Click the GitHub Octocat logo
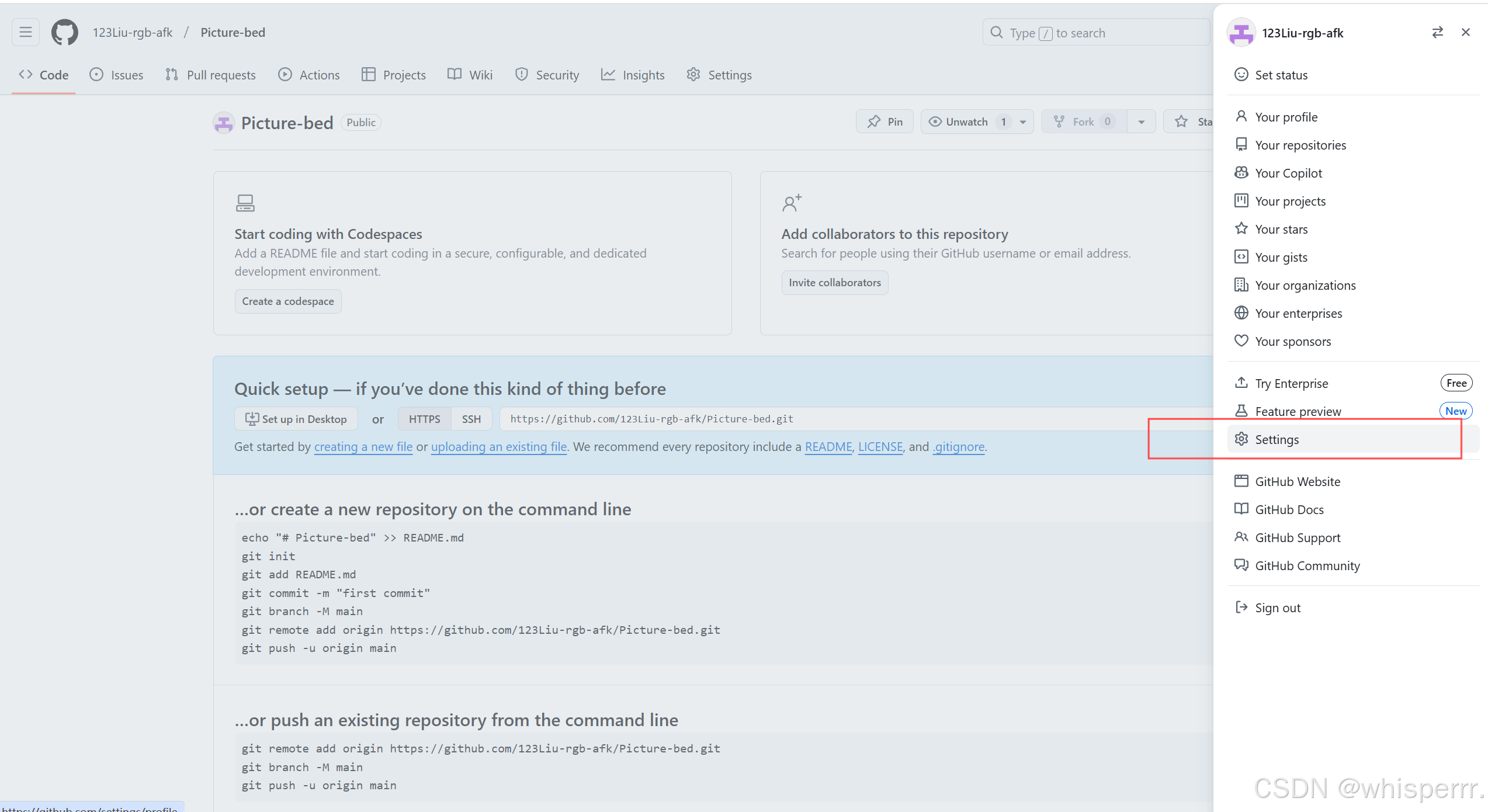Screen dimensions: 1488x812 [x=64, y=32]
